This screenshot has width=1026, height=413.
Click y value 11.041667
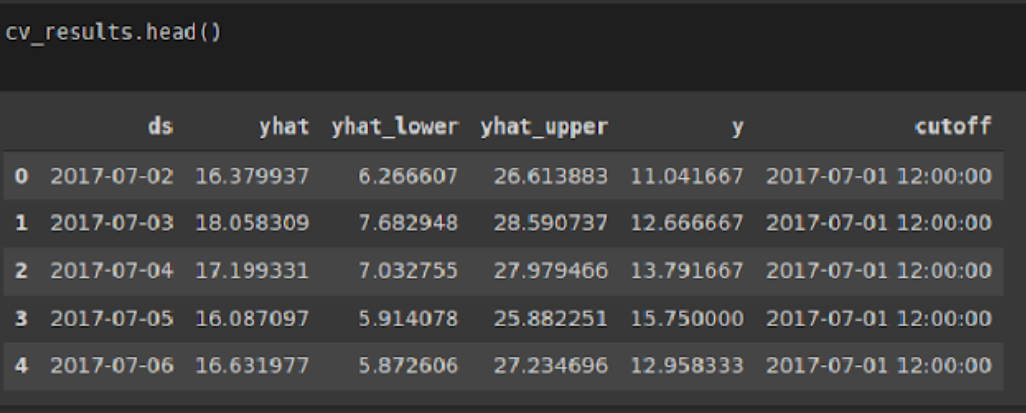[x=687, y=176]
